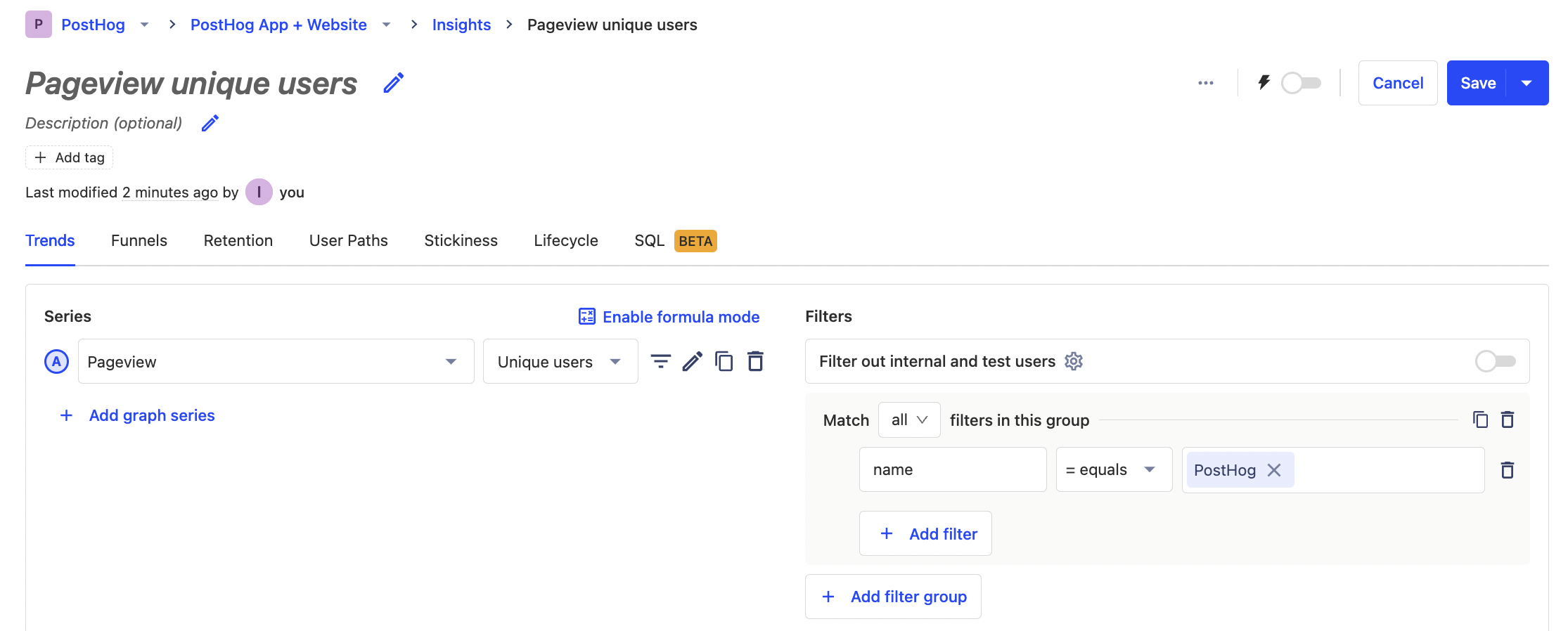The width and height of the screenshot is (1568, 631).
Task: Click the pencil icon beside insight title
Action: click(394, 83)
